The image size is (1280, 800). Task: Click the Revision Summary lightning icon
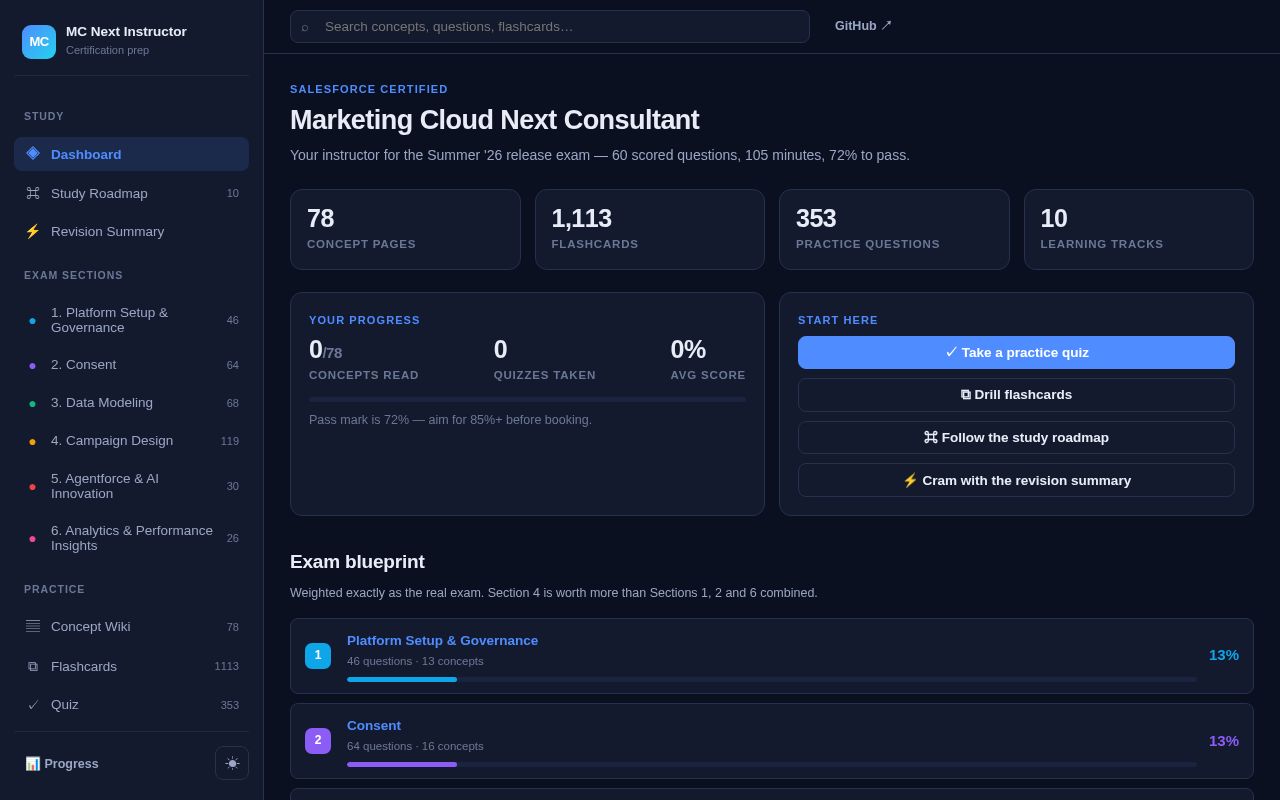point(33,231)
